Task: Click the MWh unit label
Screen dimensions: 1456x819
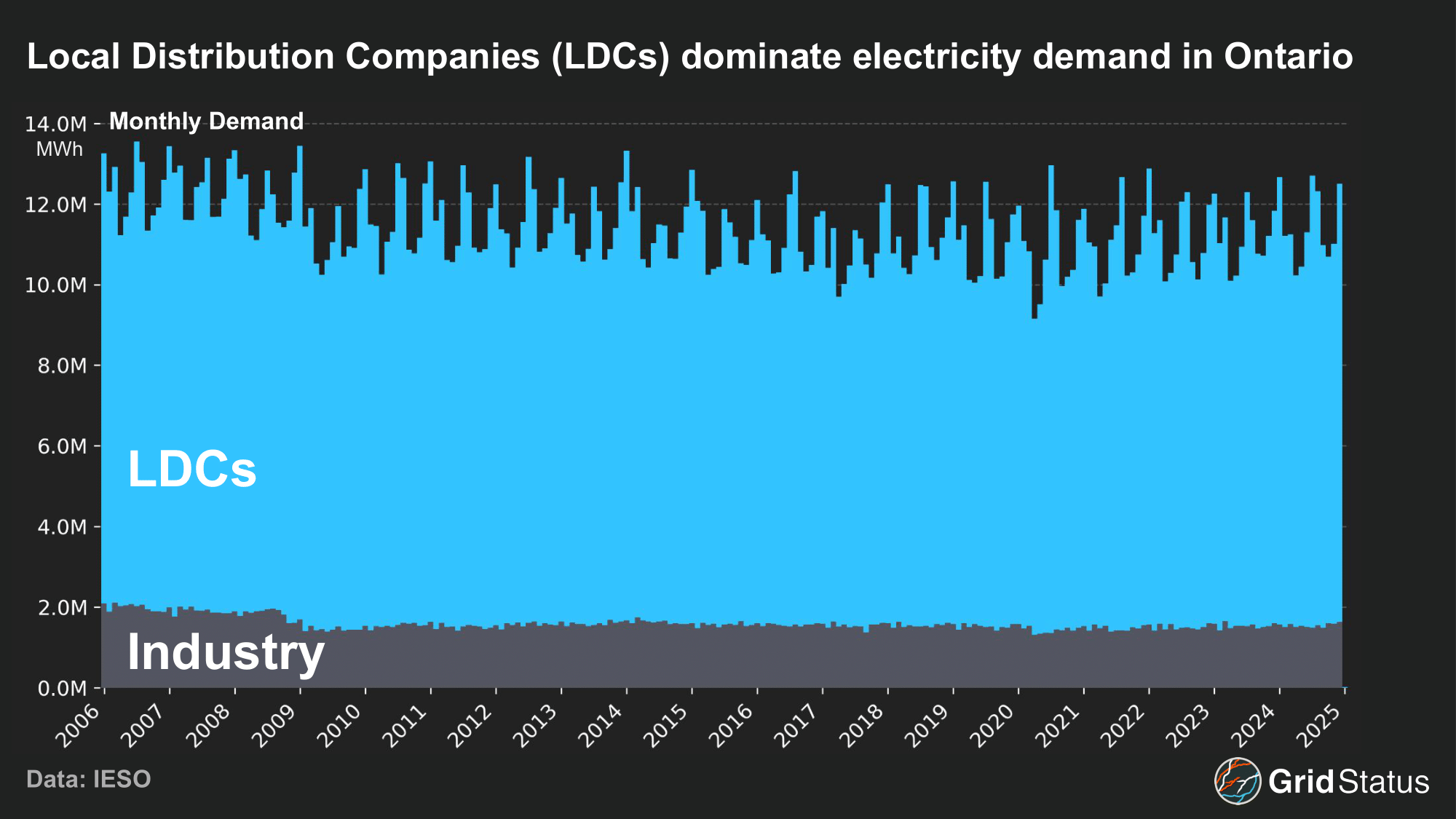Action: pos(60,150)
